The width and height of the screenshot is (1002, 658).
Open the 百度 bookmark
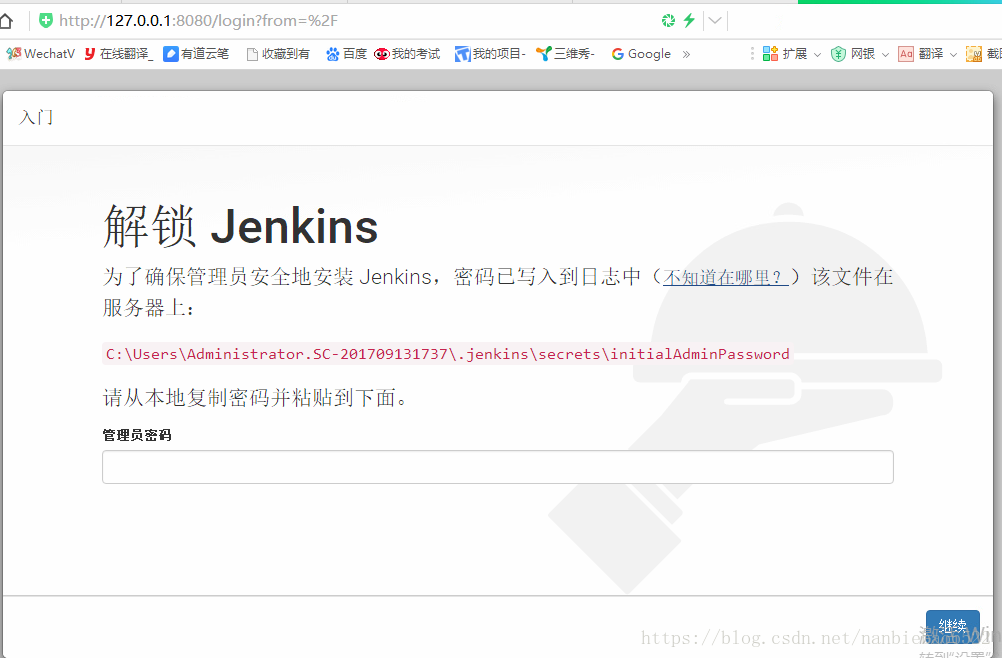346,54
